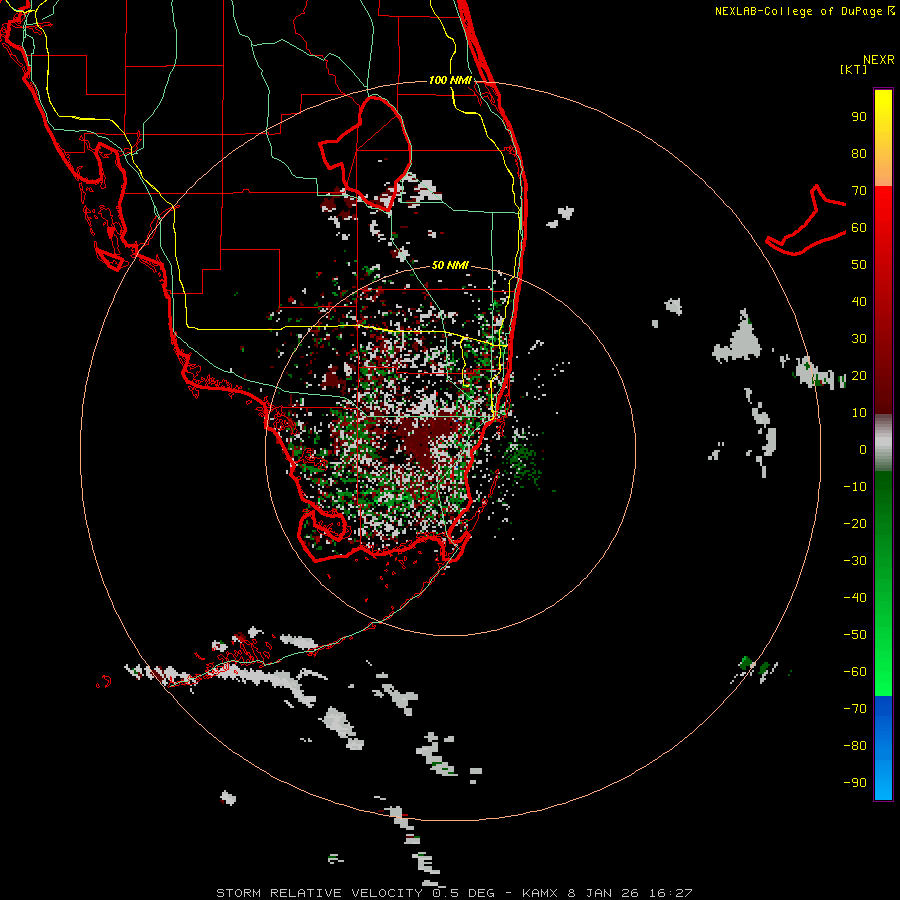Click the -80 scale value

point(855,746)
